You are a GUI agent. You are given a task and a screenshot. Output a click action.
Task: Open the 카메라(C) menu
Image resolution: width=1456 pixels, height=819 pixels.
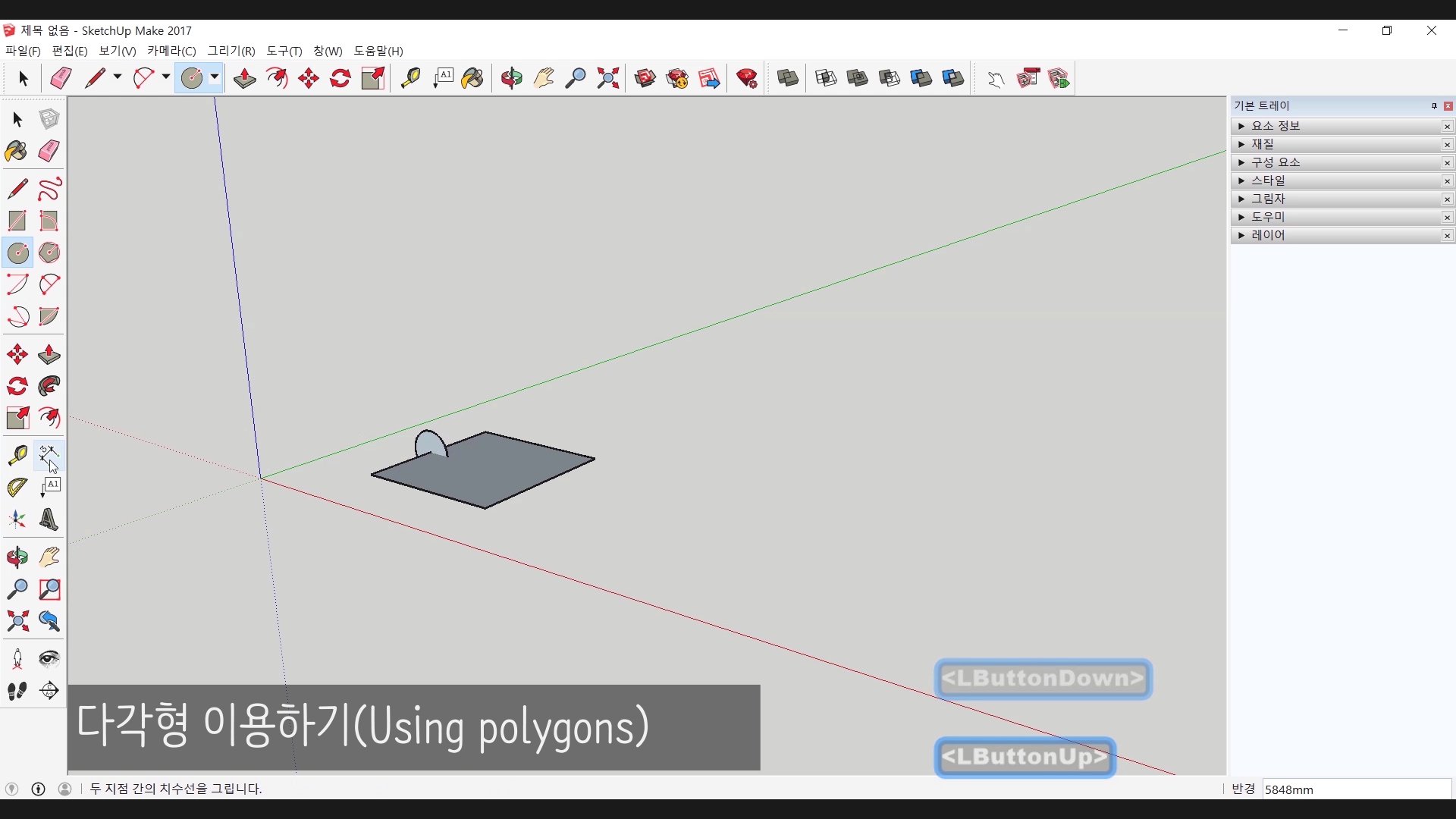click(171, 51)
